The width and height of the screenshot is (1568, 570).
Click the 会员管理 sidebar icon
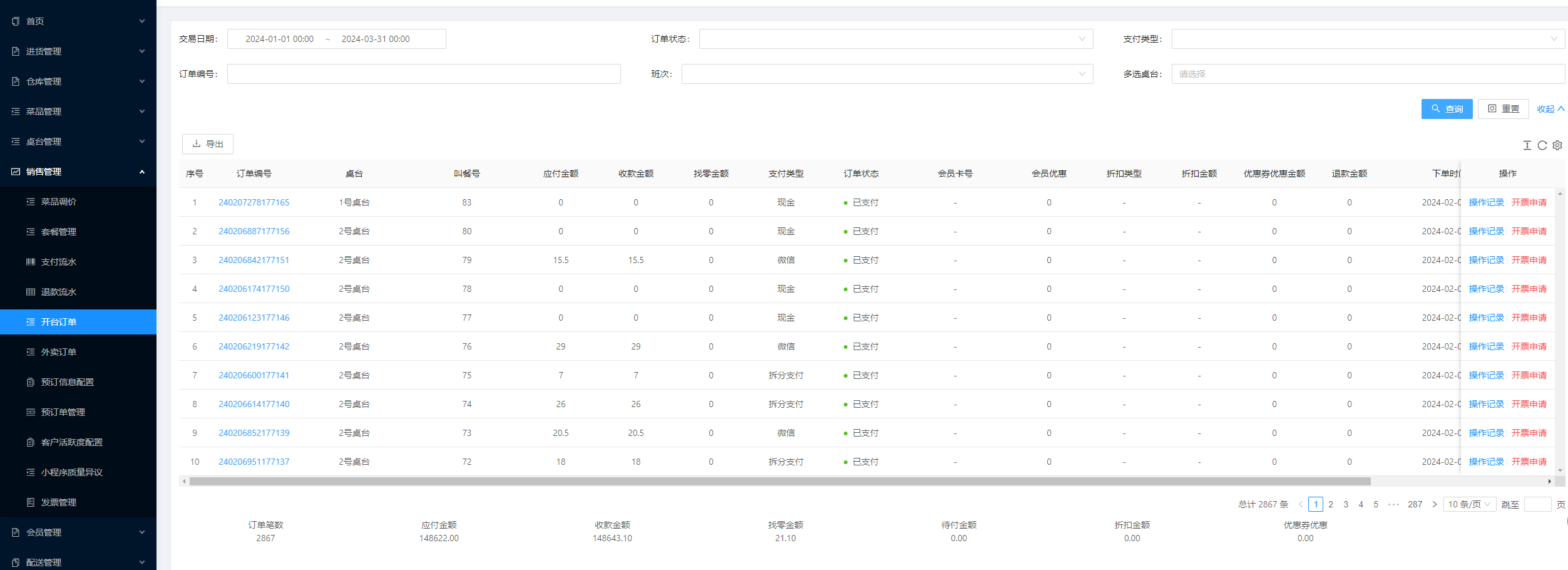[x=16, y=532]
